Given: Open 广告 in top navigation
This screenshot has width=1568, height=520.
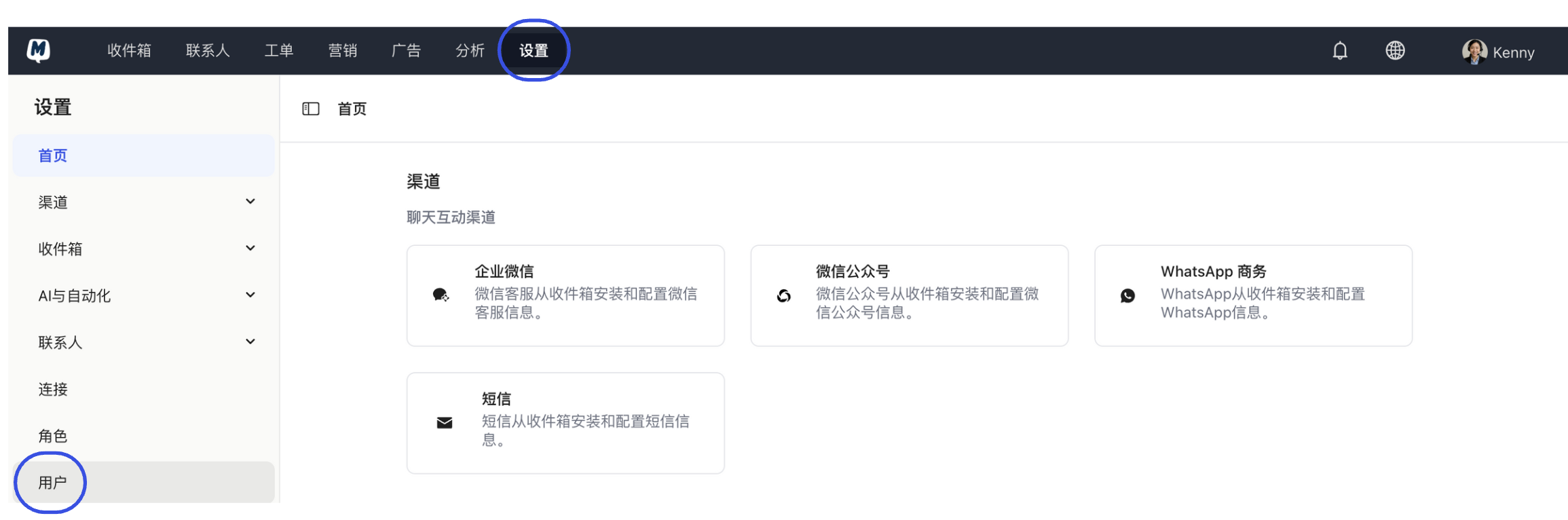Looking at the screenshot, I should point(407,51).
